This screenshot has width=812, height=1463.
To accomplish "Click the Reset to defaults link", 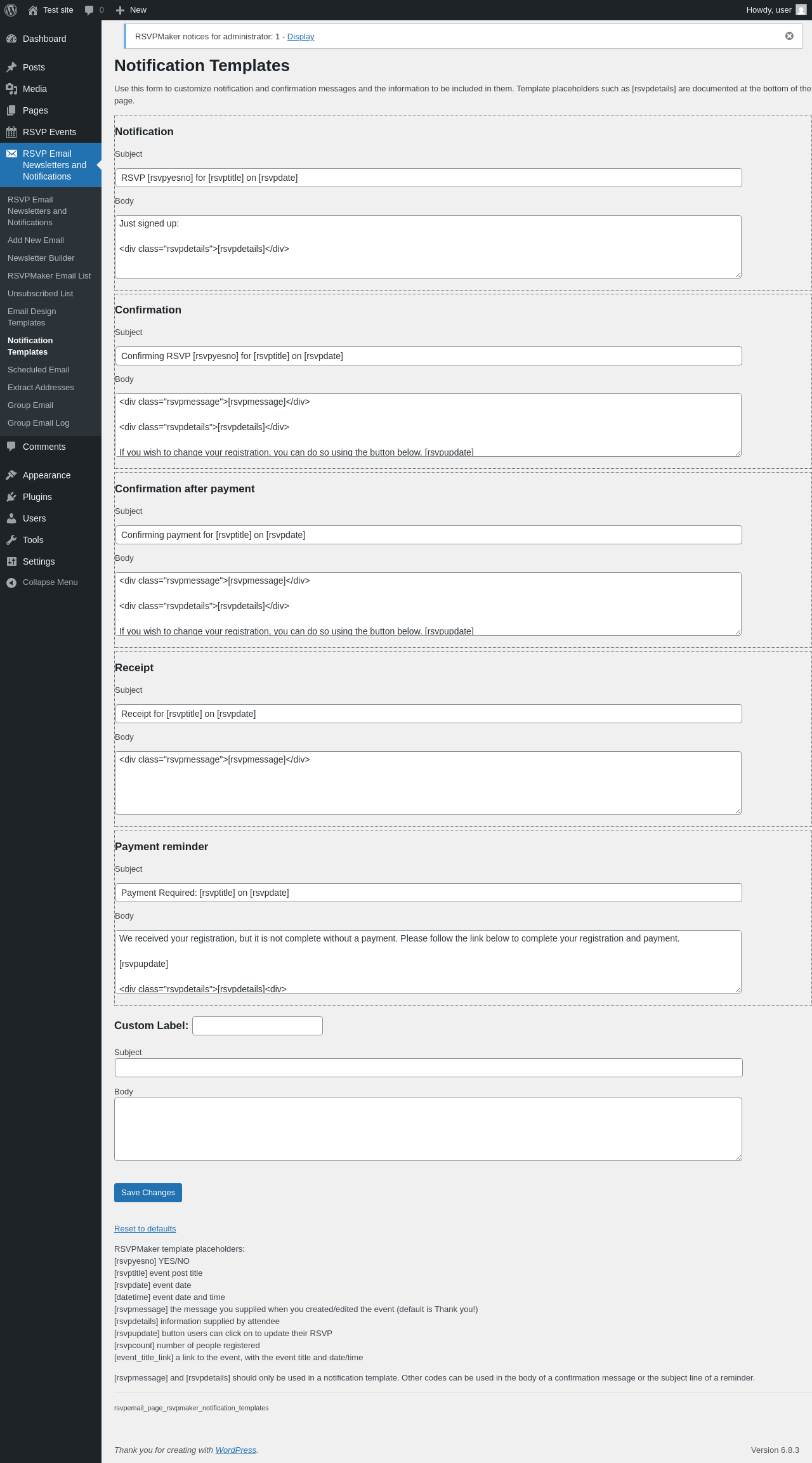I will click(145, 1229).
